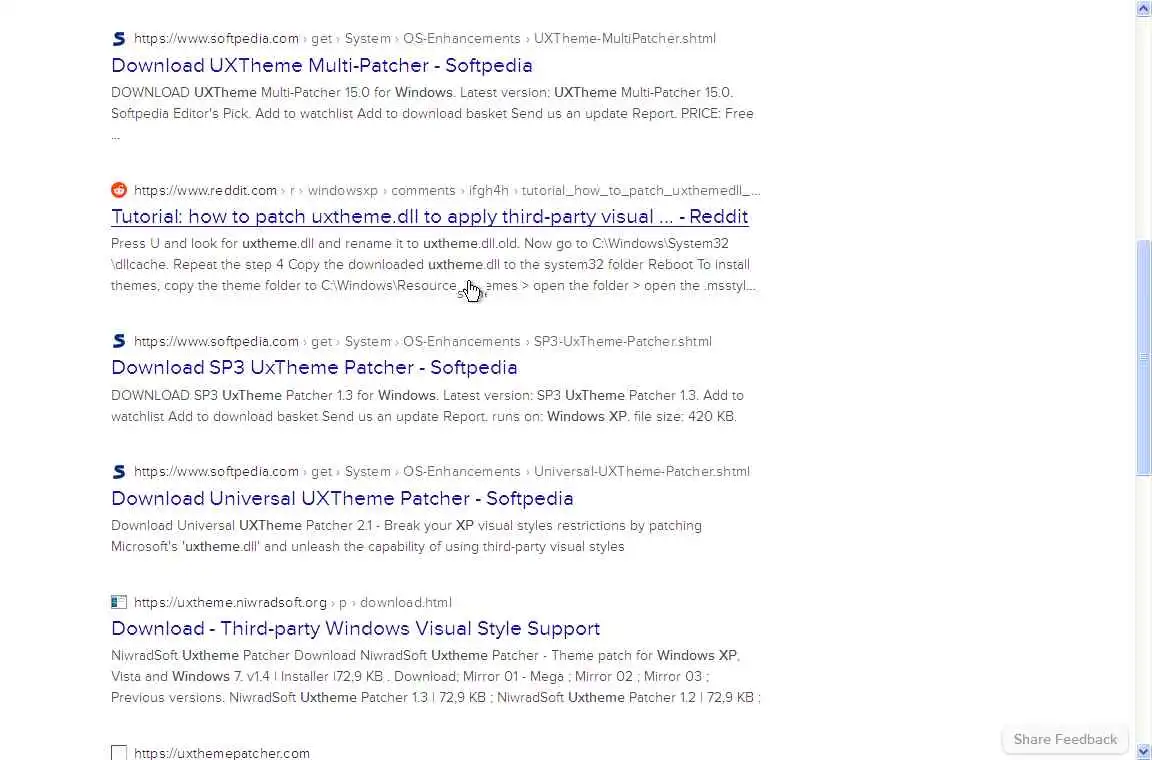Open 'Download SP3 UxTheme Patcher - Softpedia' link

(x=314, y=368)
